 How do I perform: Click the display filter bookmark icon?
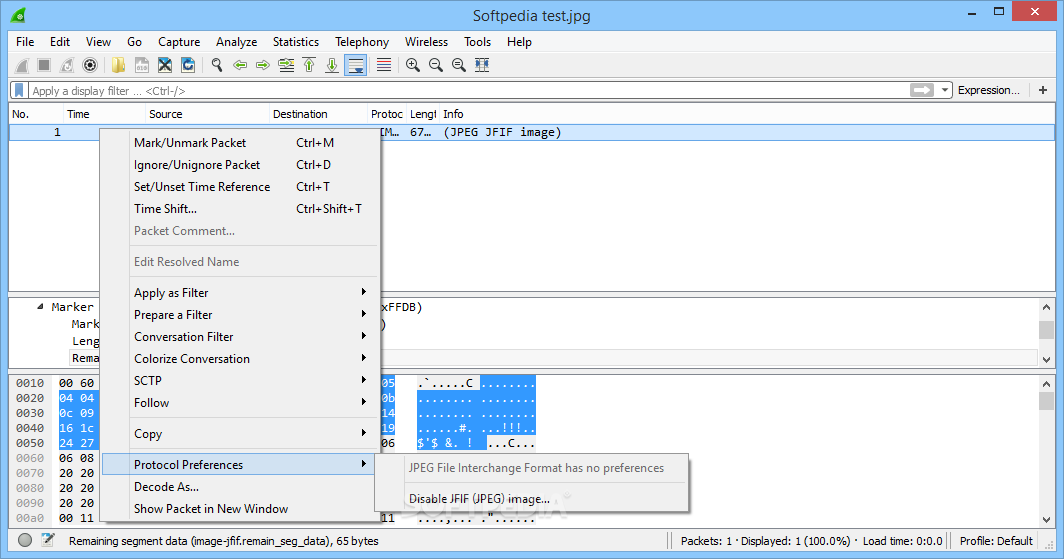19,90
